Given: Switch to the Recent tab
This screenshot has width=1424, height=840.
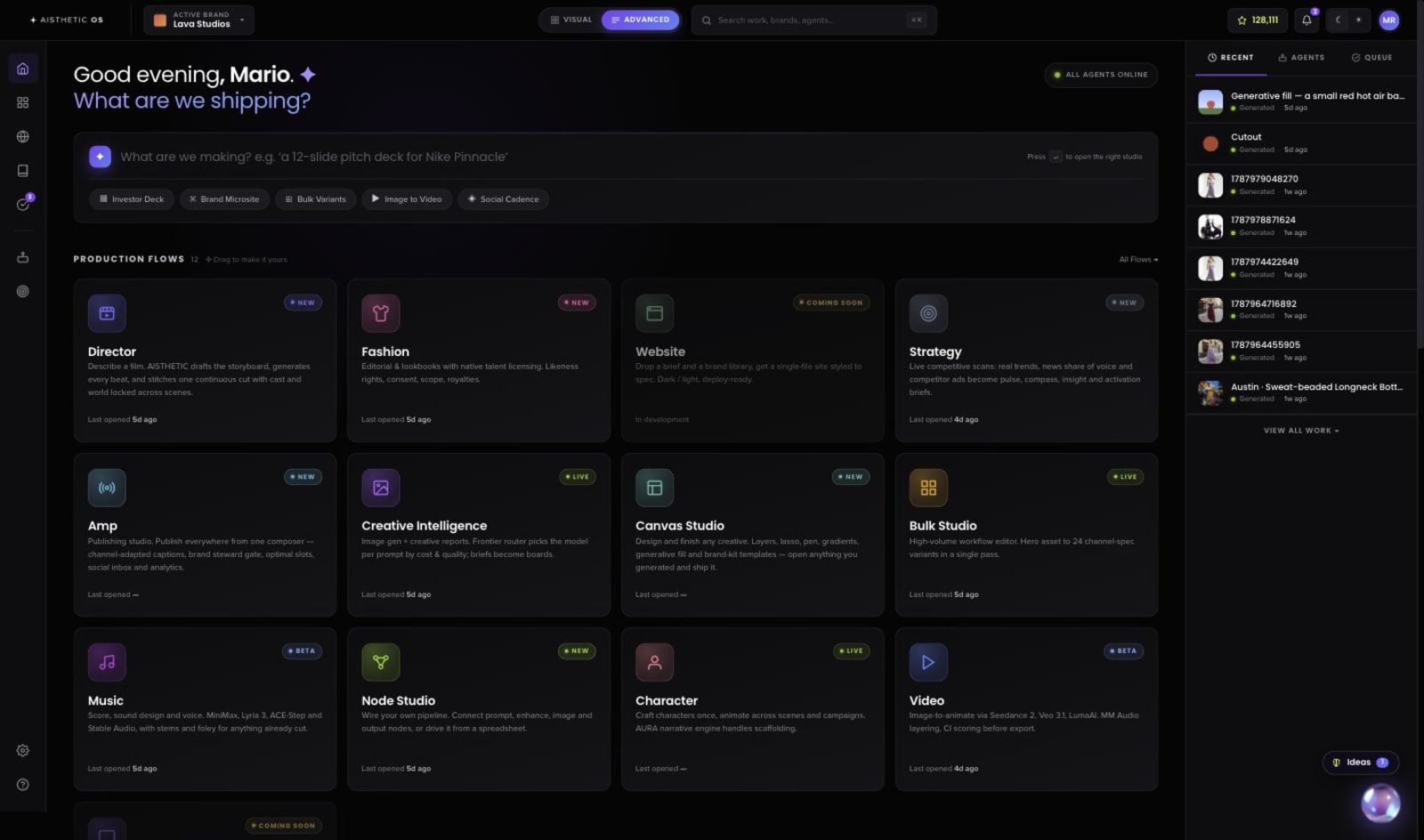Looking at the screenshot, I should 1230,57.
